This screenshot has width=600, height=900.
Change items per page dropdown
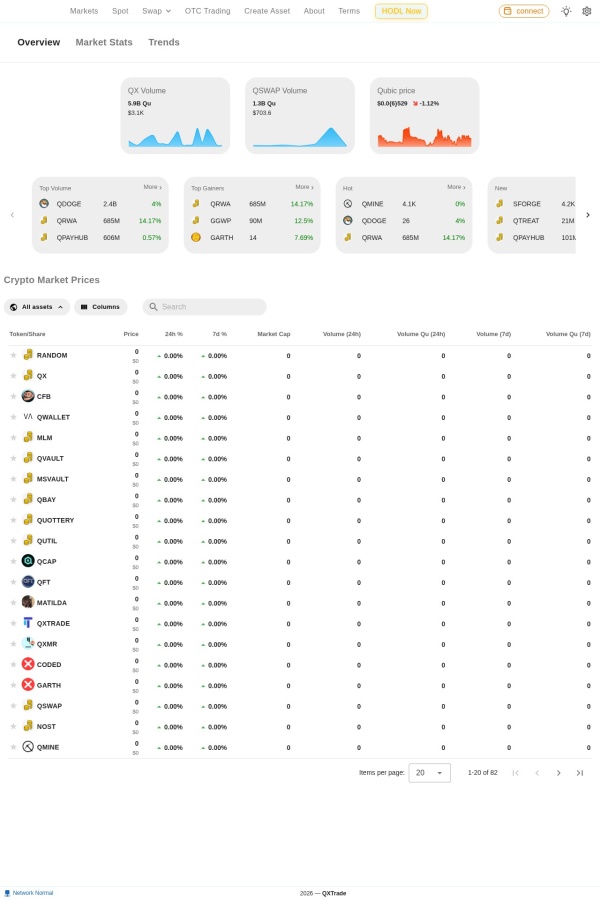(x=429, y=773)
